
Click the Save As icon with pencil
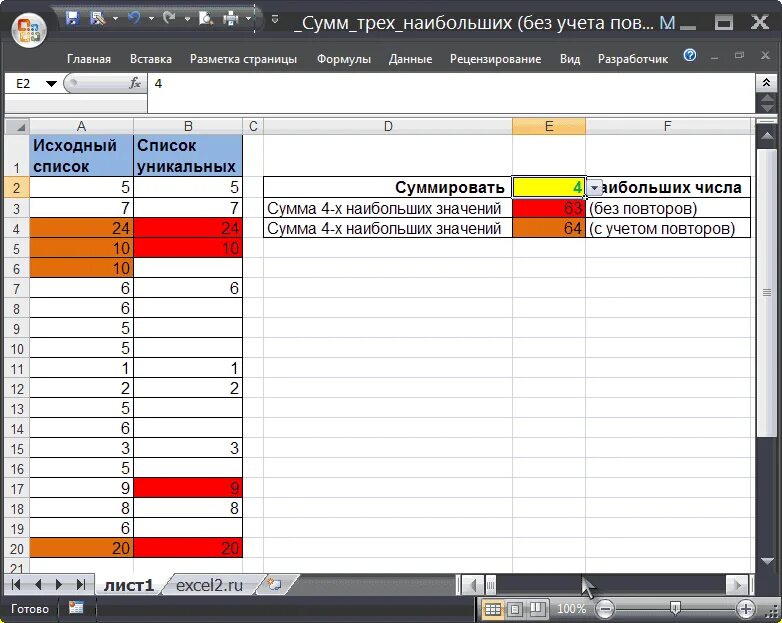[97, 19]
